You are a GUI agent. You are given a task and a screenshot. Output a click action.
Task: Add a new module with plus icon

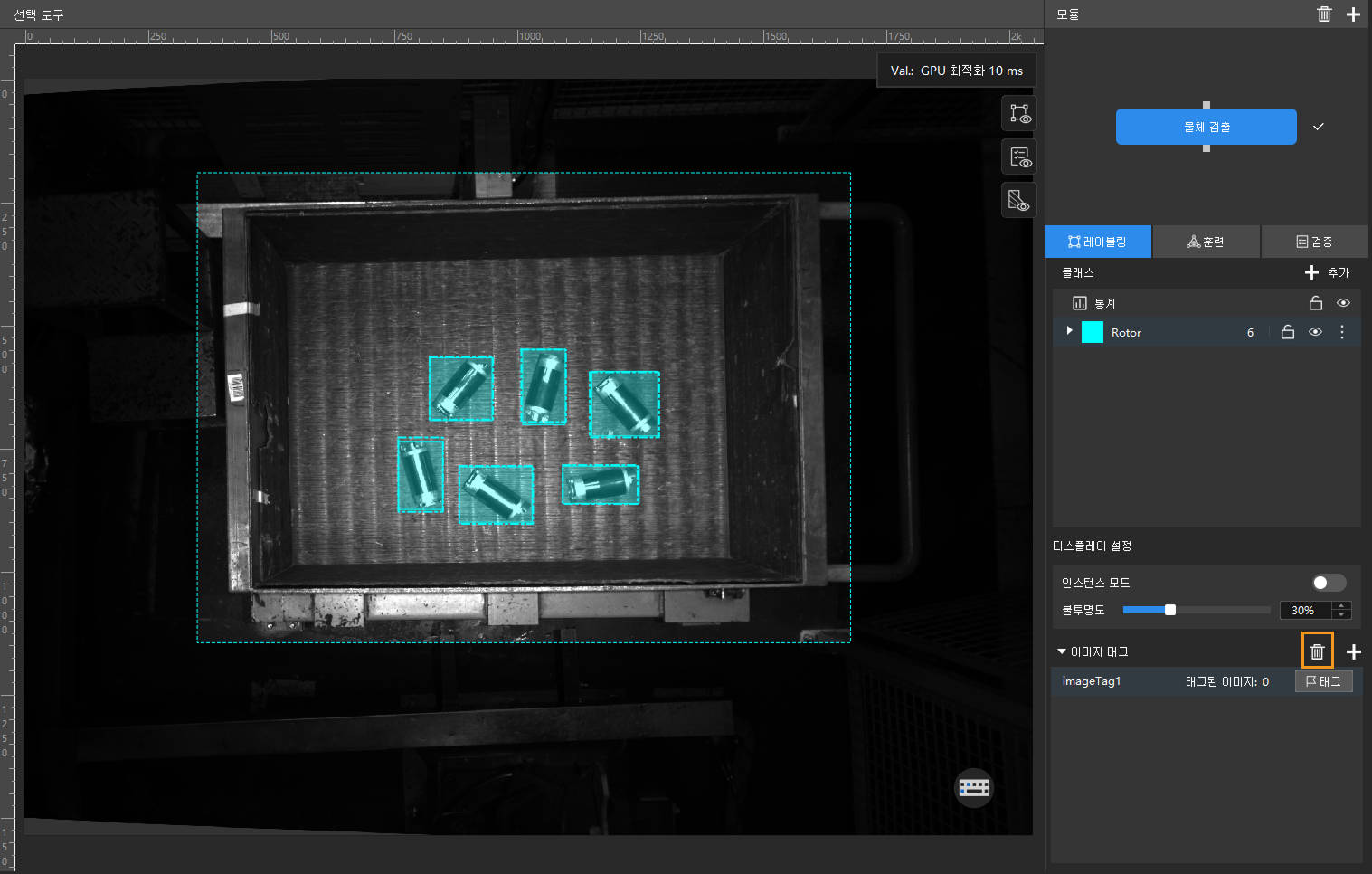1353,14
